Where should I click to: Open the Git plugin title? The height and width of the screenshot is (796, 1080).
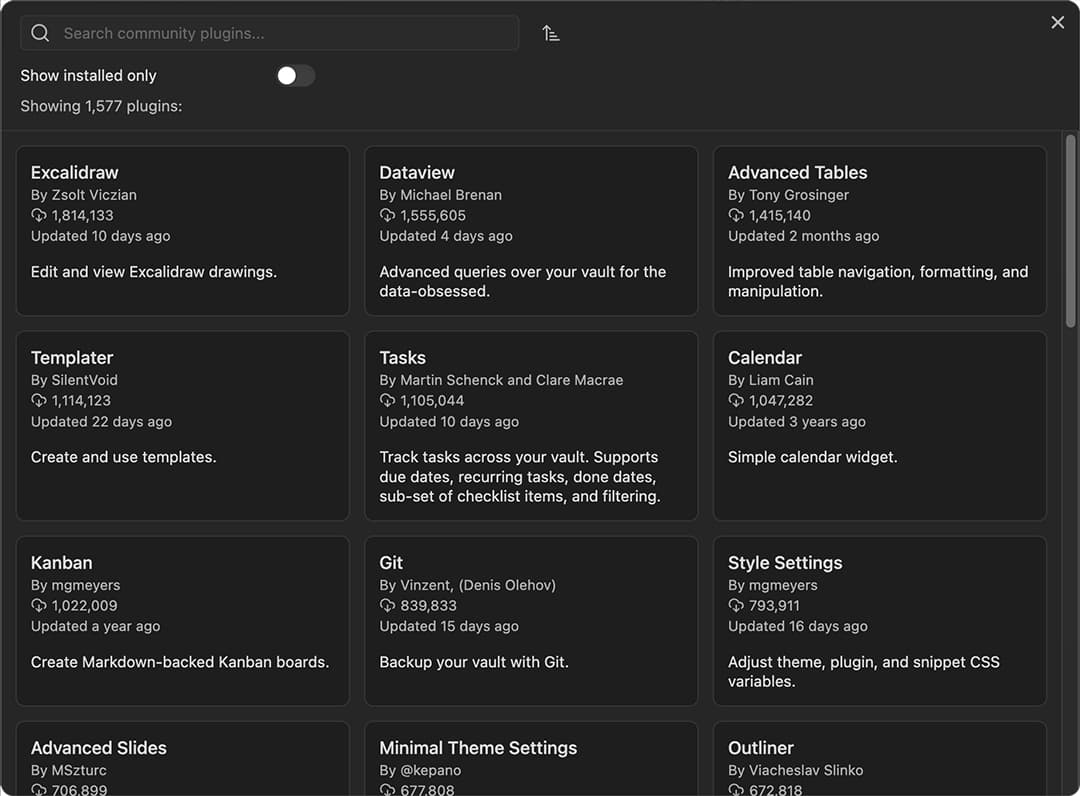[x=391, y=563]
